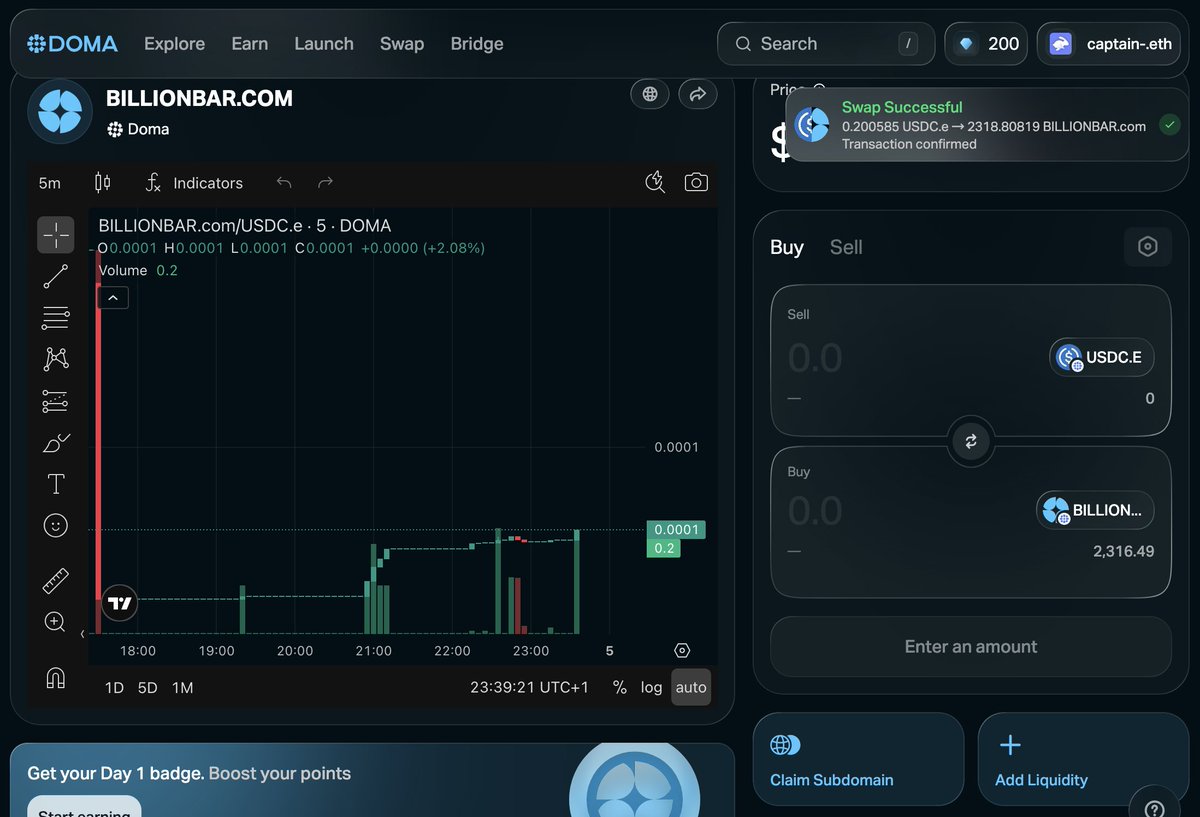
Task: Select the crosshair cursor tool
Action: (x=56, y=235)
